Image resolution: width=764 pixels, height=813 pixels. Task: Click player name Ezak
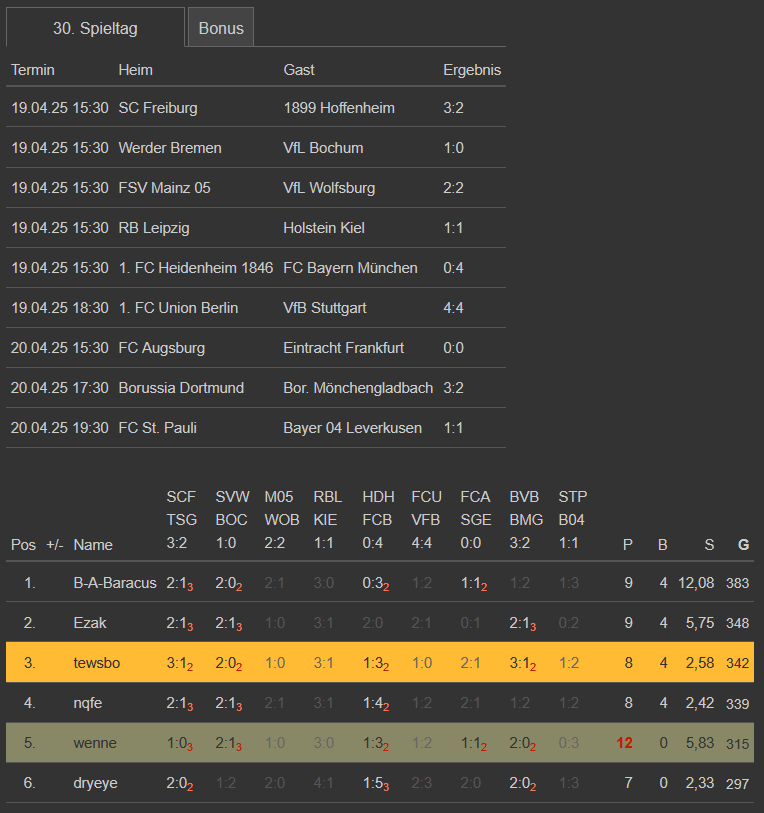tap(90, 623)
